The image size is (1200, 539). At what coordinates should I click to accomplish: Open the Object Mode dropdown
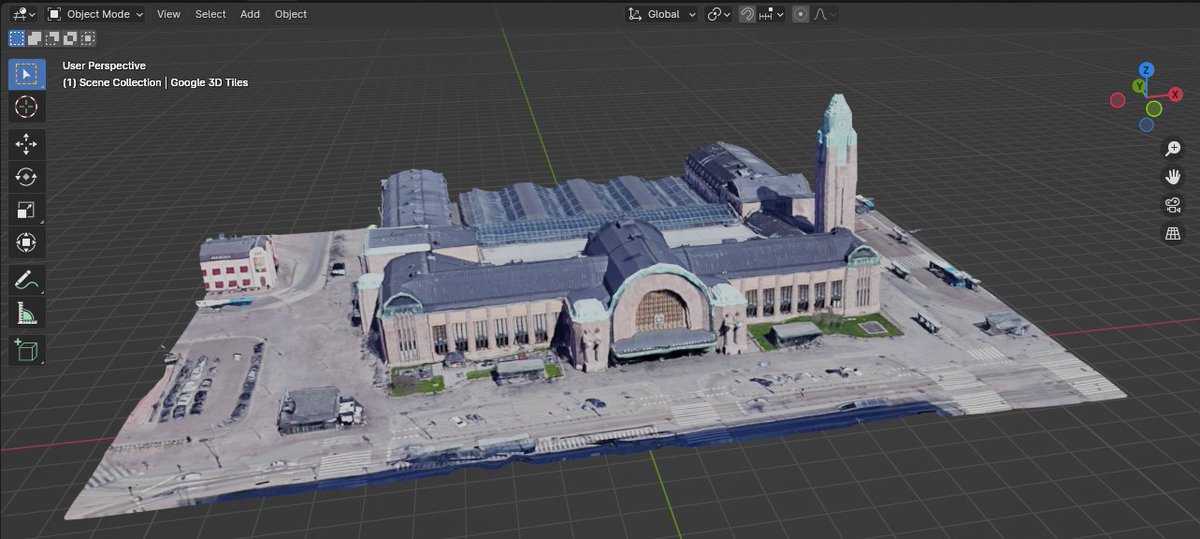pos(95,14)
